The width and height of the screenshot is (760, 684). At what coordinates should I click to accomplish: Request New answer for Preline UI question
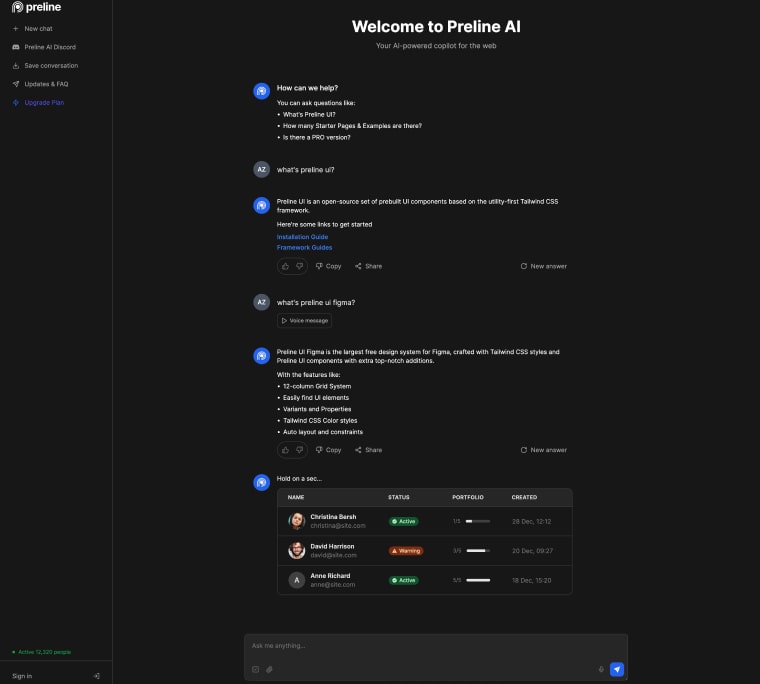click(x=544, y=266)
